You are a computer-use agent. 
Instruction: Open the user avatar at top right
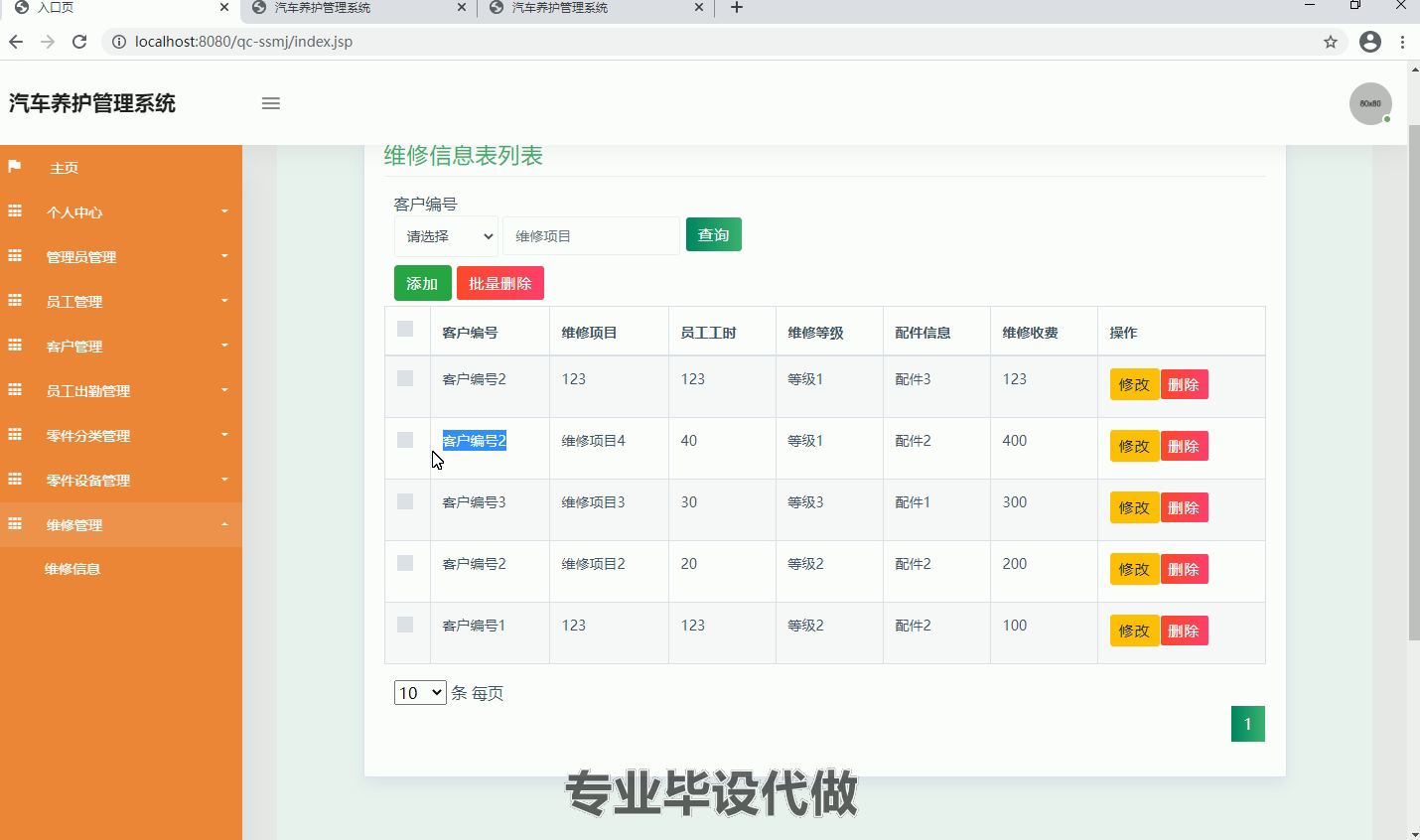[1370, 103]
